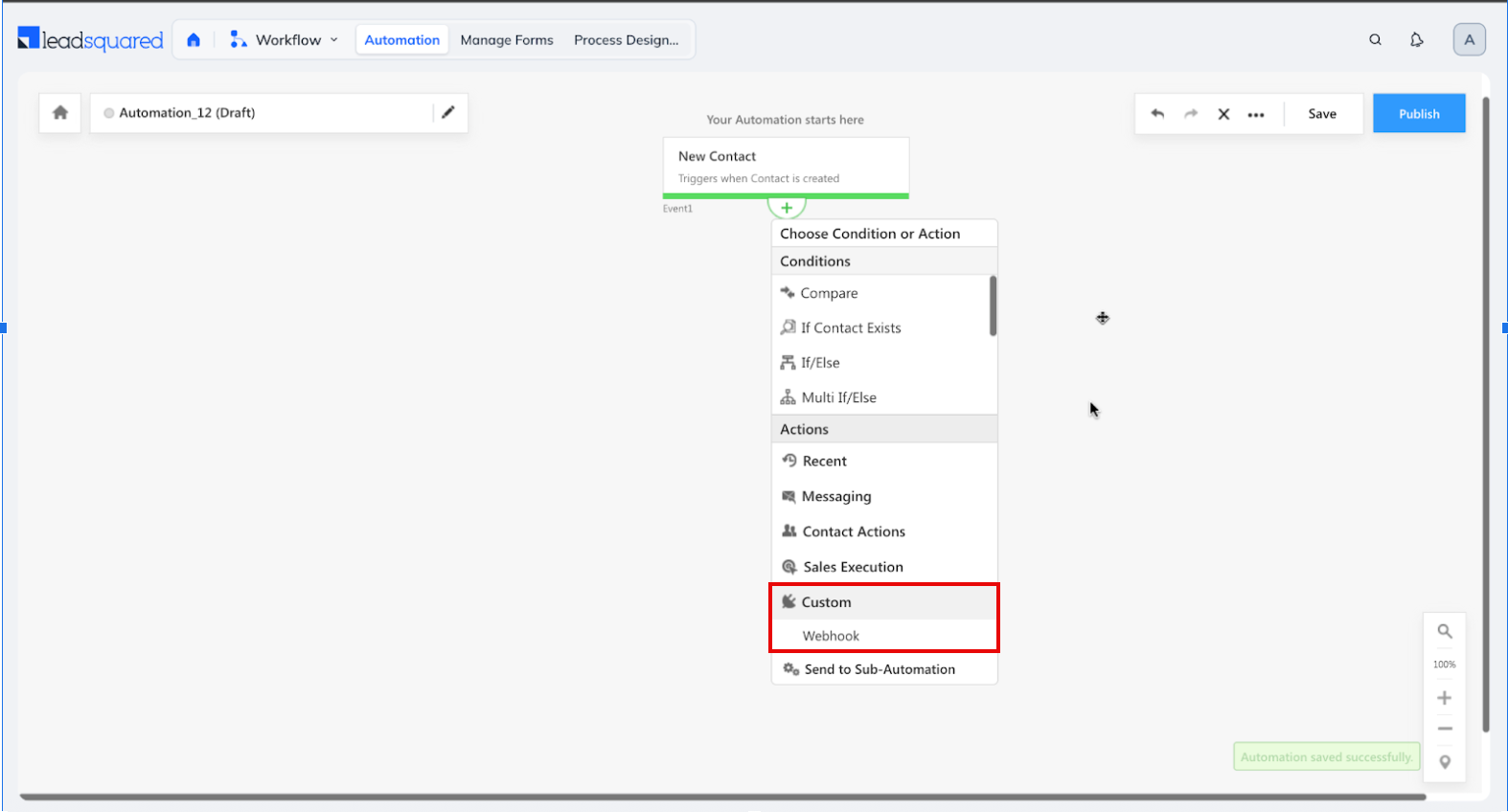Expand the Recent actions entry
Screen dimensions: 1508x812
coord(884,461)
